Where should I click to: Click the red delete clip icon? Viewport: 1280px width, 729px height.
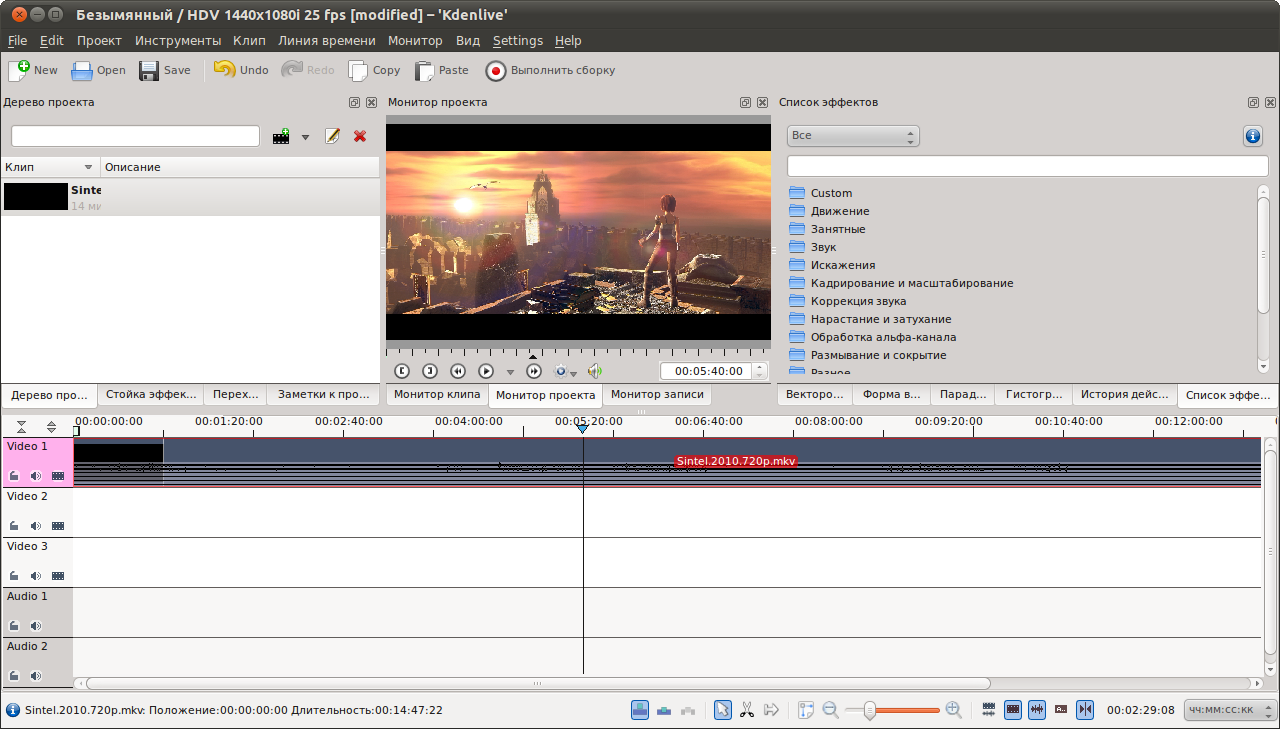[x=360, y=136]
